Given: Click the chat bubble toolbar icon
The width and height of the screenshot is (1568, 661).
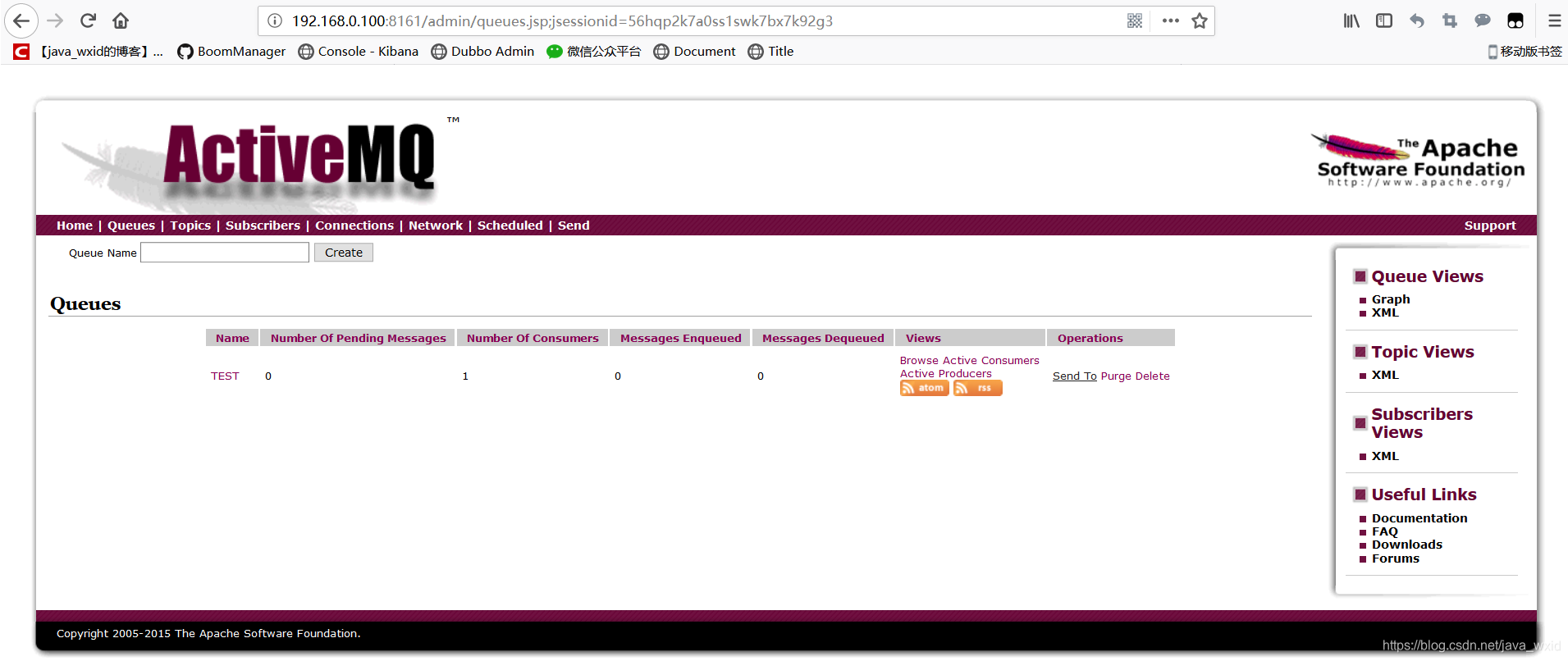Looking at the screenshot, I should tap(1483, 21).
